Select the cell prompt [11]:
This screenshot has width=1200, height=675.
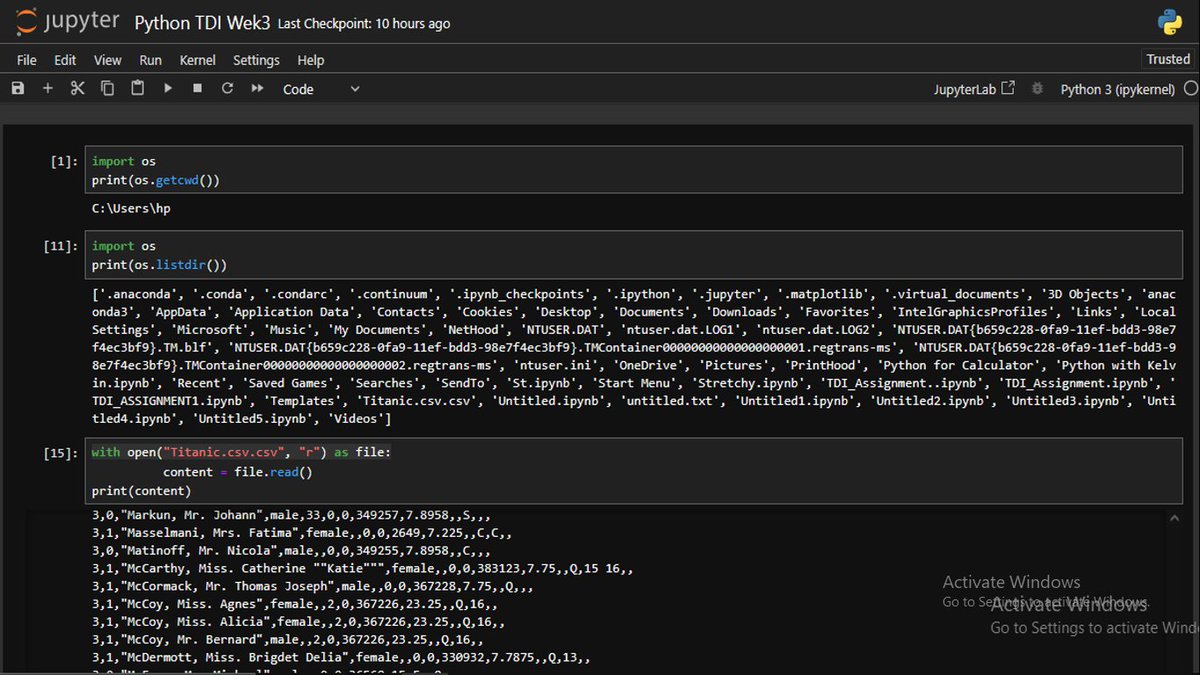pyautogui.click(x=60, y=246)
